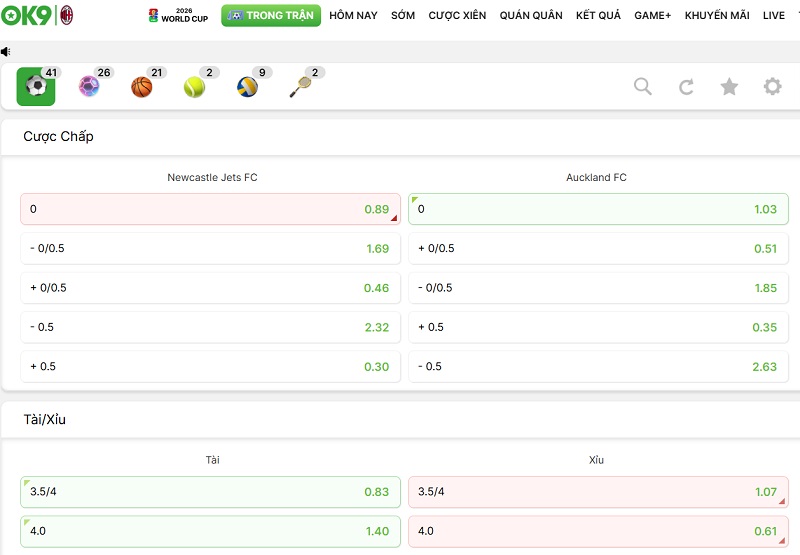Viewport: 800px width, 555px height.
Task: Pick the tennis ball sport icon
Action: click(194, 87)
